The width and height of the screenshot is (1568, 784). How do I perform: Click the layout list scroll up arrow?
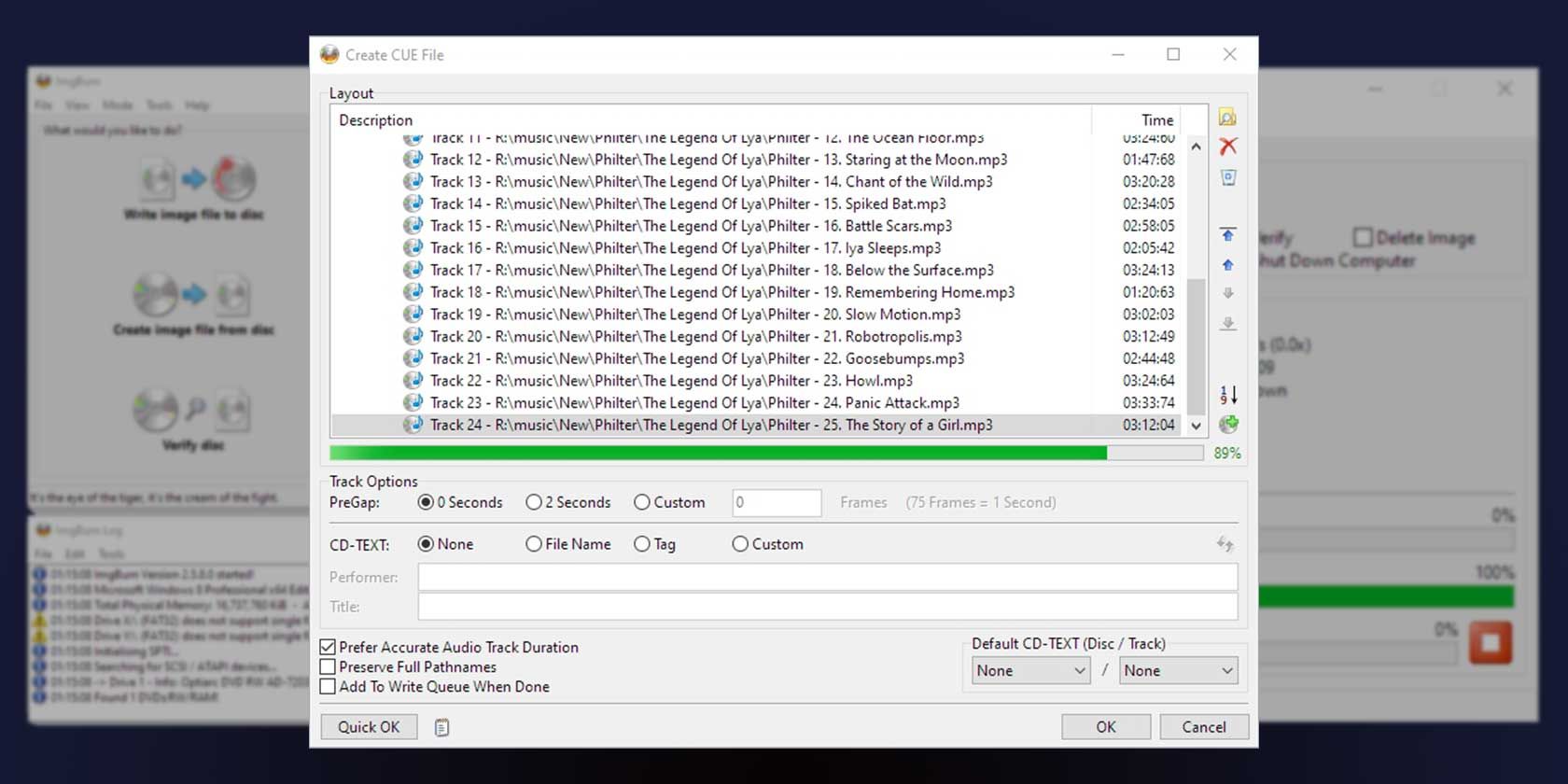tap(1196, 147)
